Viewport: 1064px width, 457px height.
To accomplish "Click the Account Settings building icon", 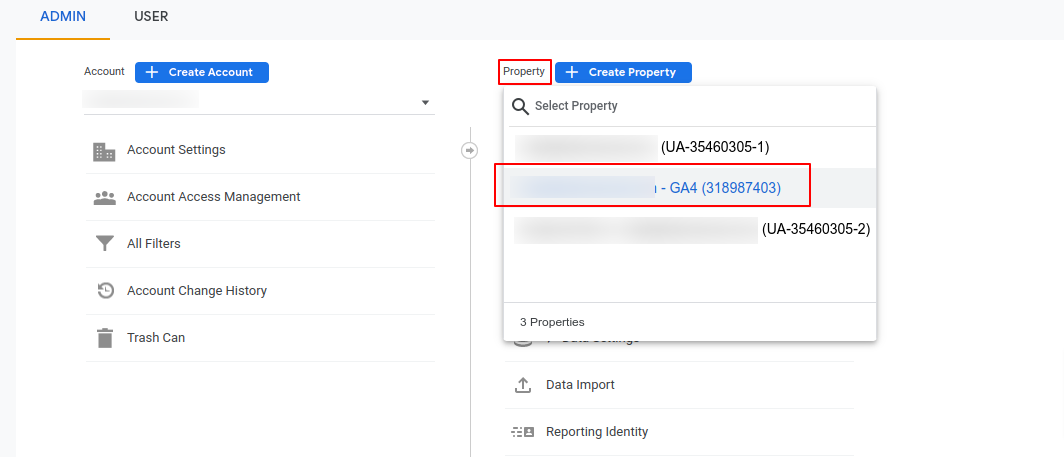I will point(104,151).
